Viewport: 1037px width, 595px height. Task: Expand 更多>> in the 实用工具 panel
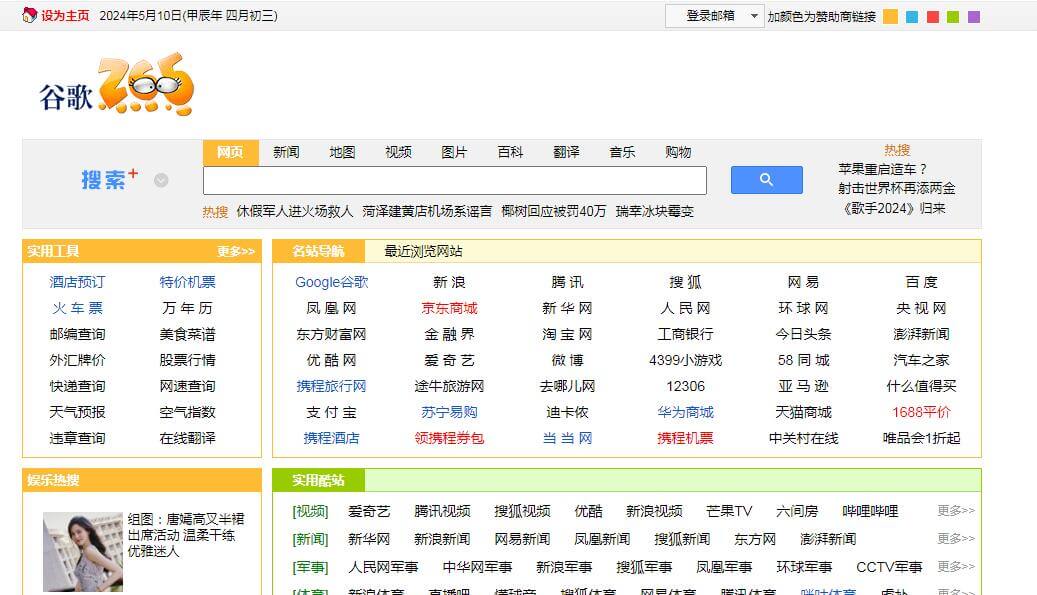236,251
